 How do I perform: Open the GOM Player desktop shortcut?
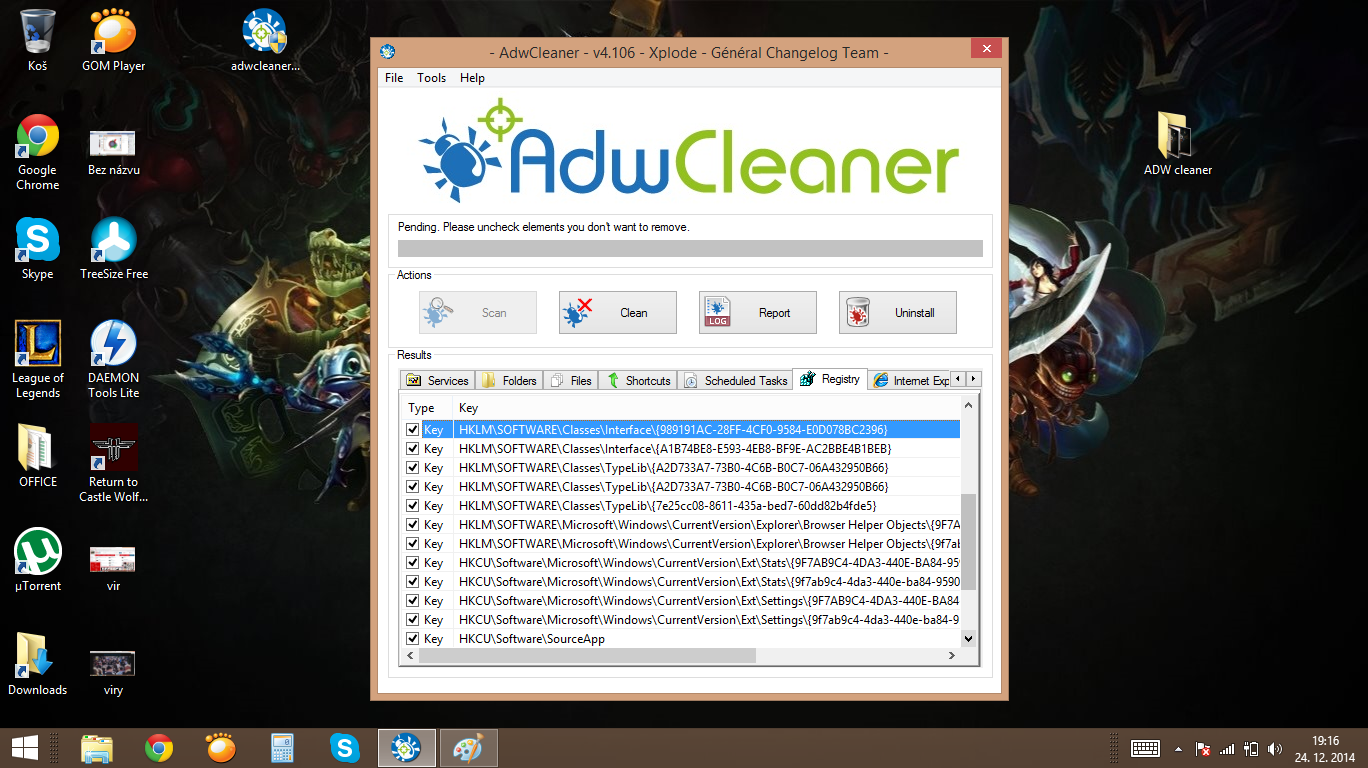(x=114, y=41)
